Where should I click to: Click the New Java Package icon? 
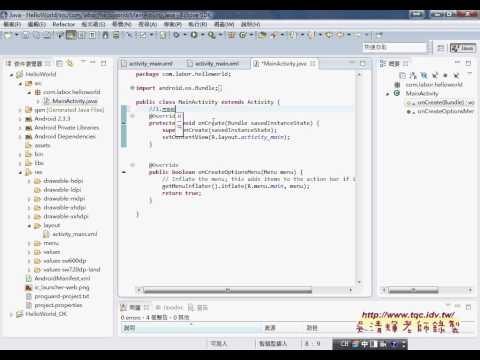point(232,35)
